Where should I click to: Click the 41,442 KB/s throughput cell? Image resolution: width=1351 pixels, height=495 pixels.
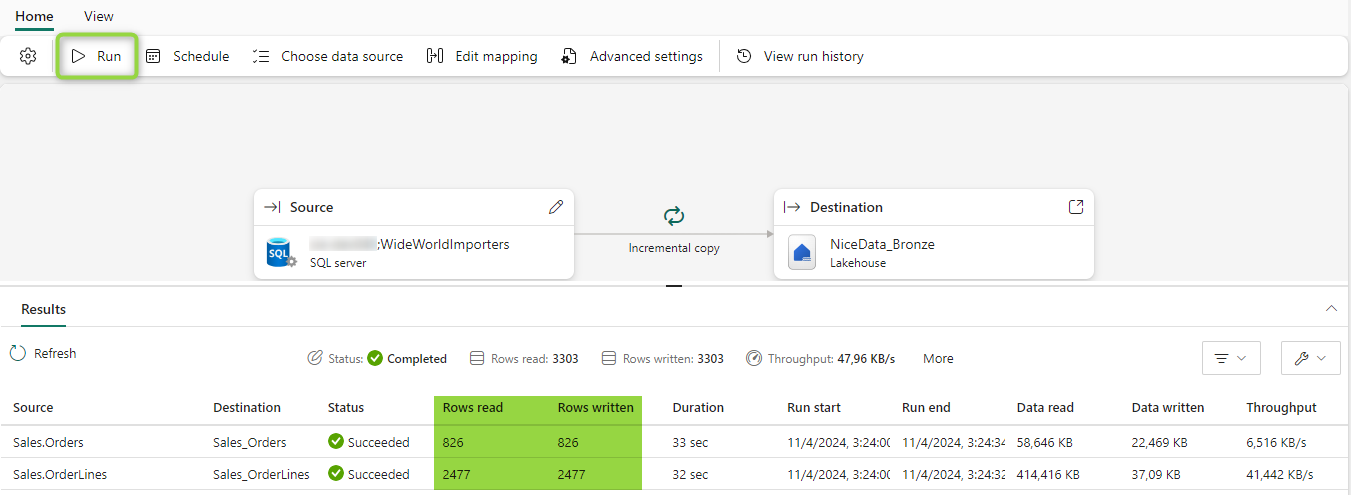[x=1280, y=474]
